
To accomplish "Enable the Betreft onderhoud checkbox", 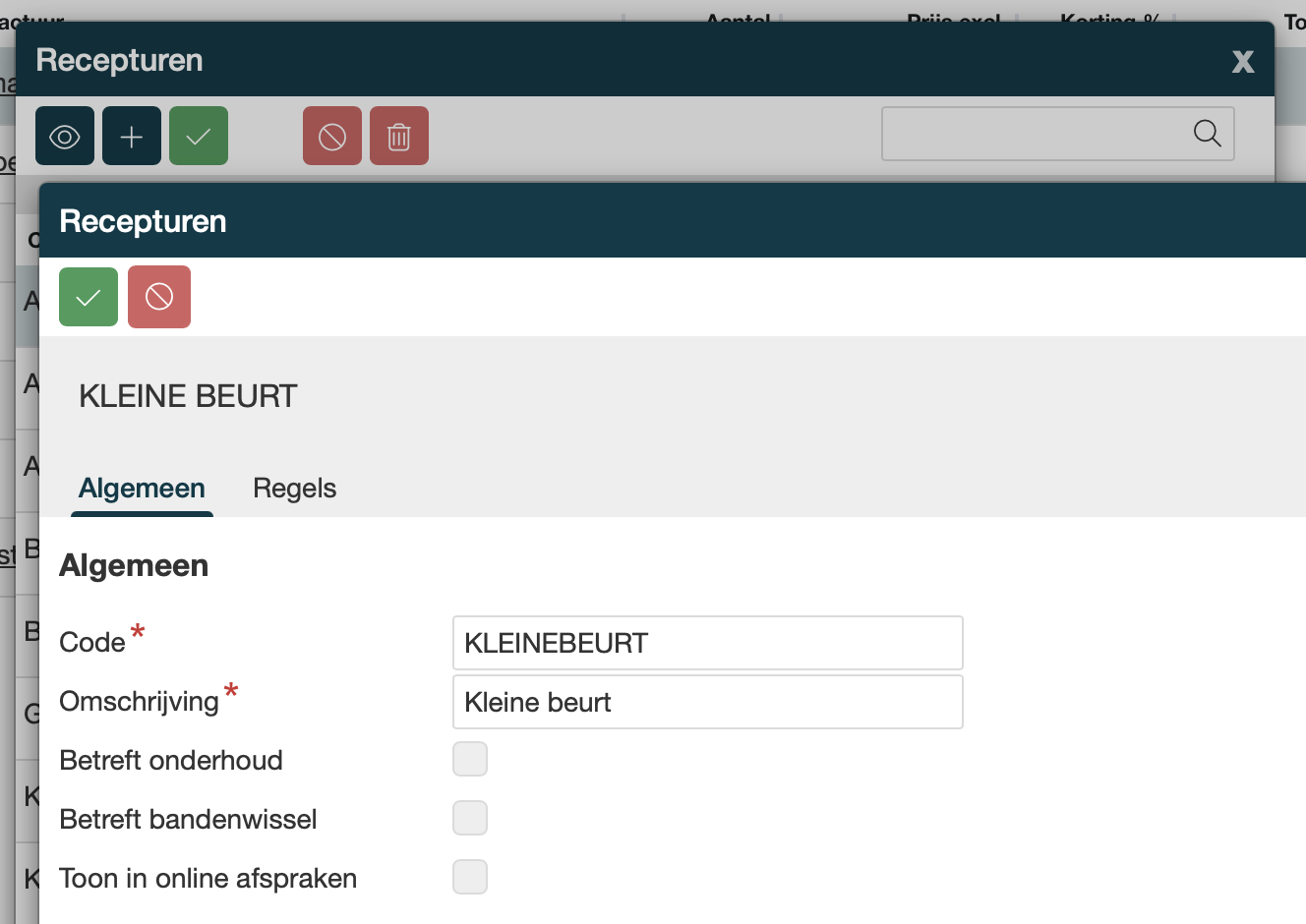I will coord(470,760).
